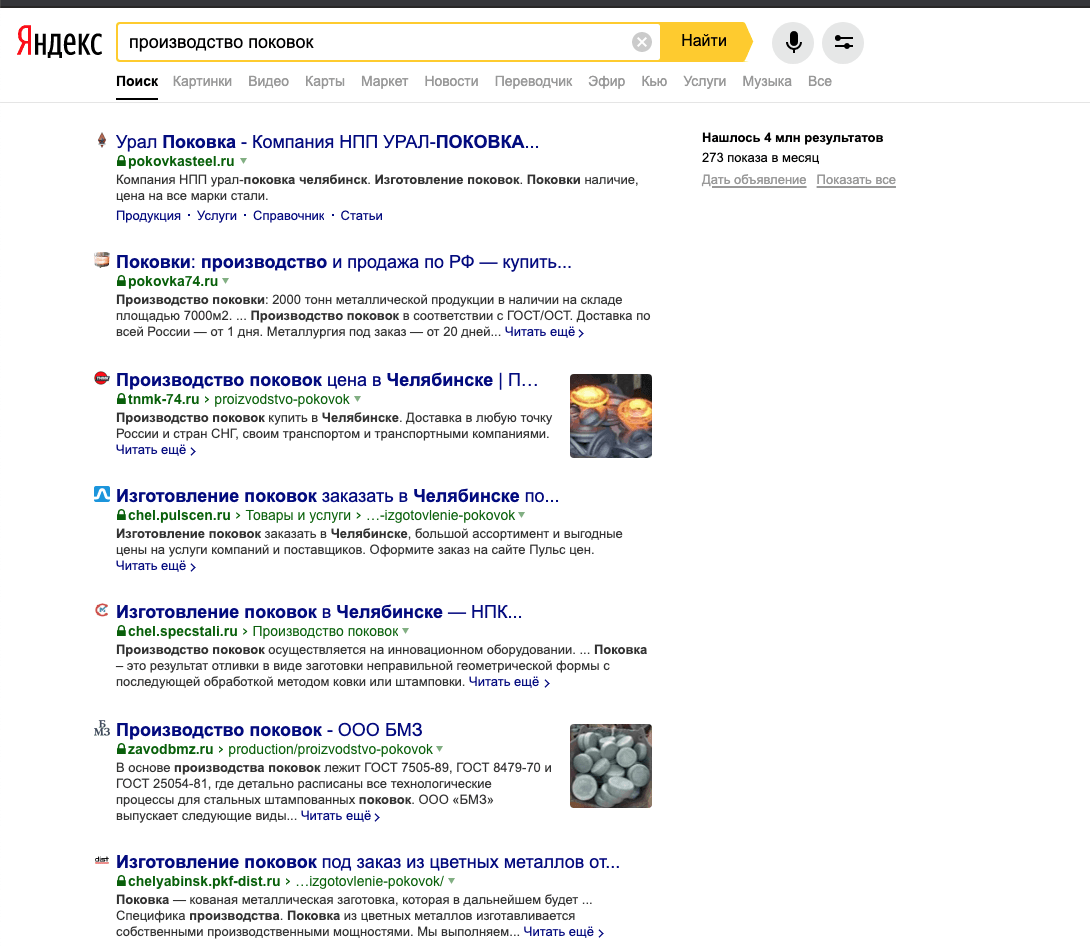Open Продукция sitelink under pokovkasteel.ru
The height and width of the screenshot is (946, 1090).
[148, 215]
